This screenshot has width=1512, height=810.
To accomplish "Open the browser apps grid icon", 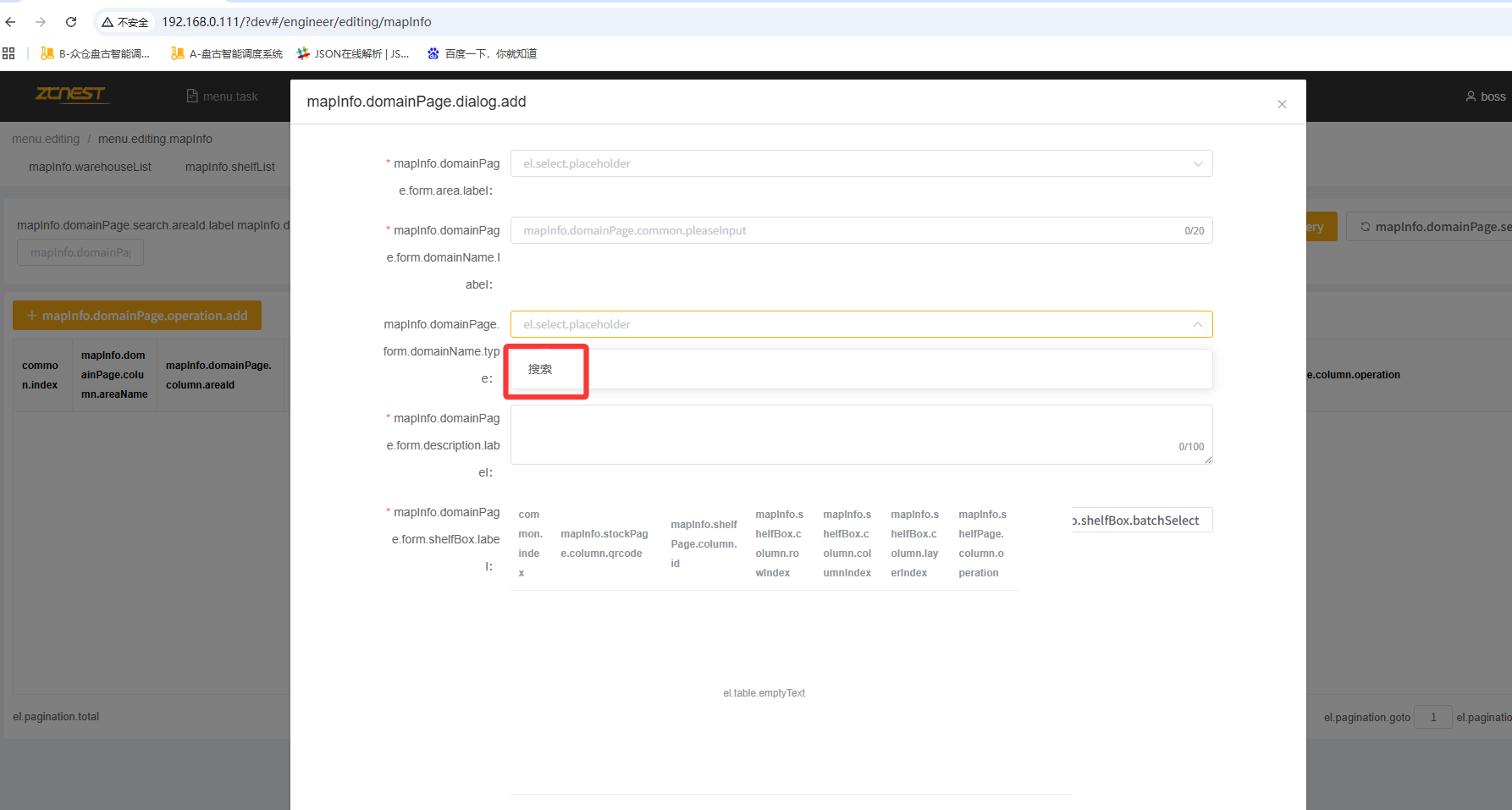I will [8, 53].
